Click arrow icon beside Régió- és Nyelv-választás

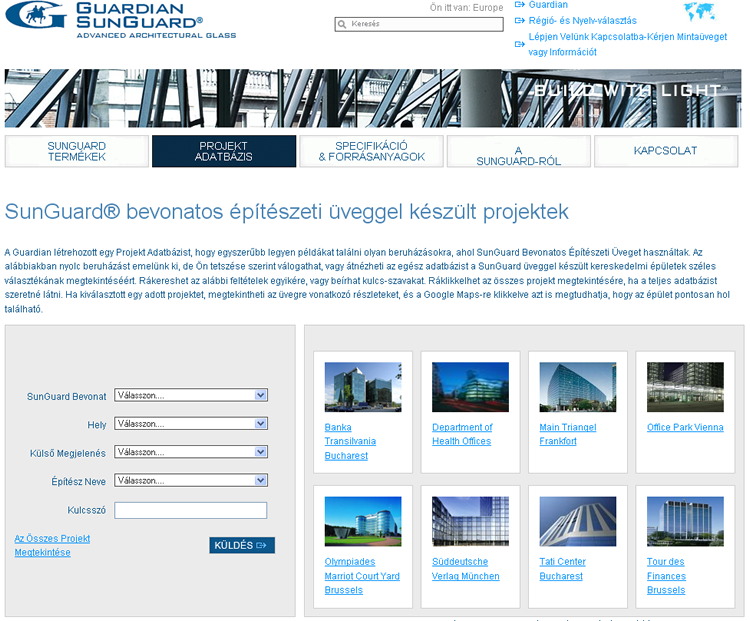tap(519, 21)
